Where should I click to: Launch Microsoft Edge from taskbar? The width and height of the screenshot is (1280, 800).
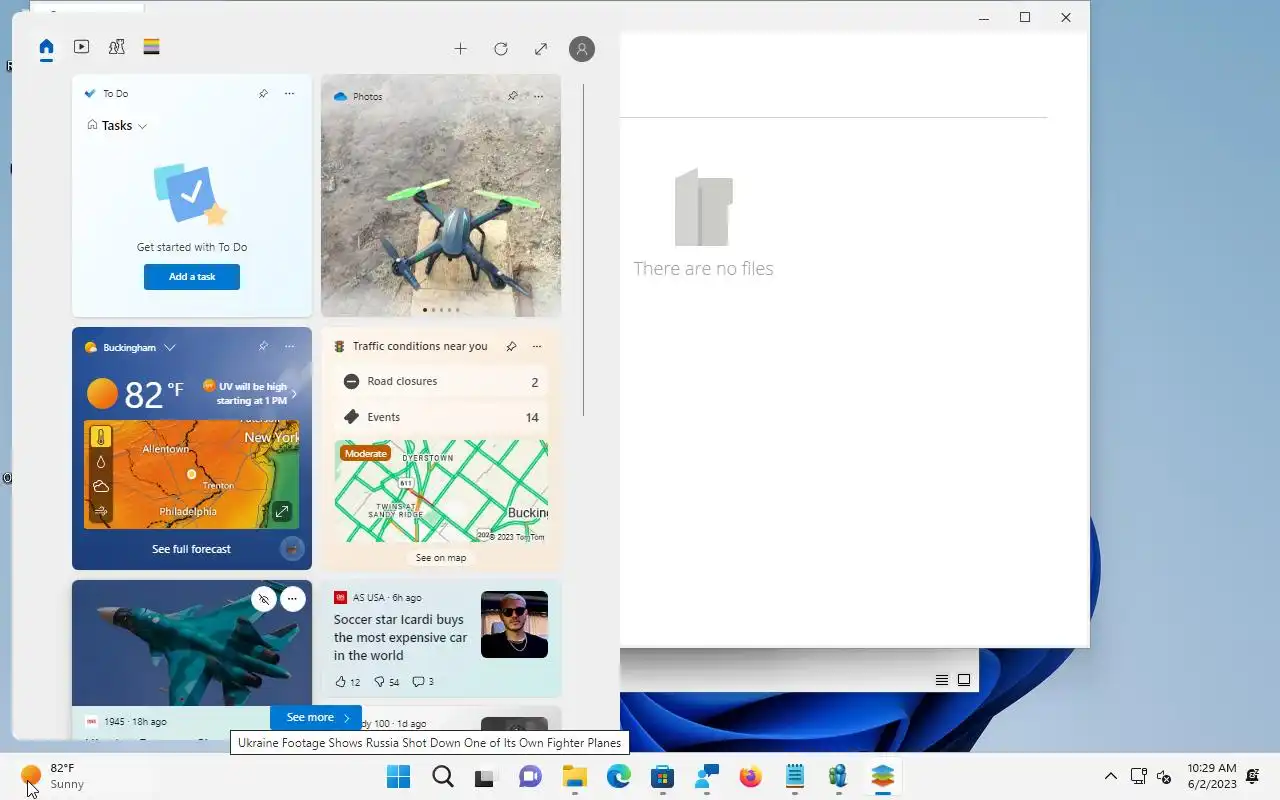618,777
